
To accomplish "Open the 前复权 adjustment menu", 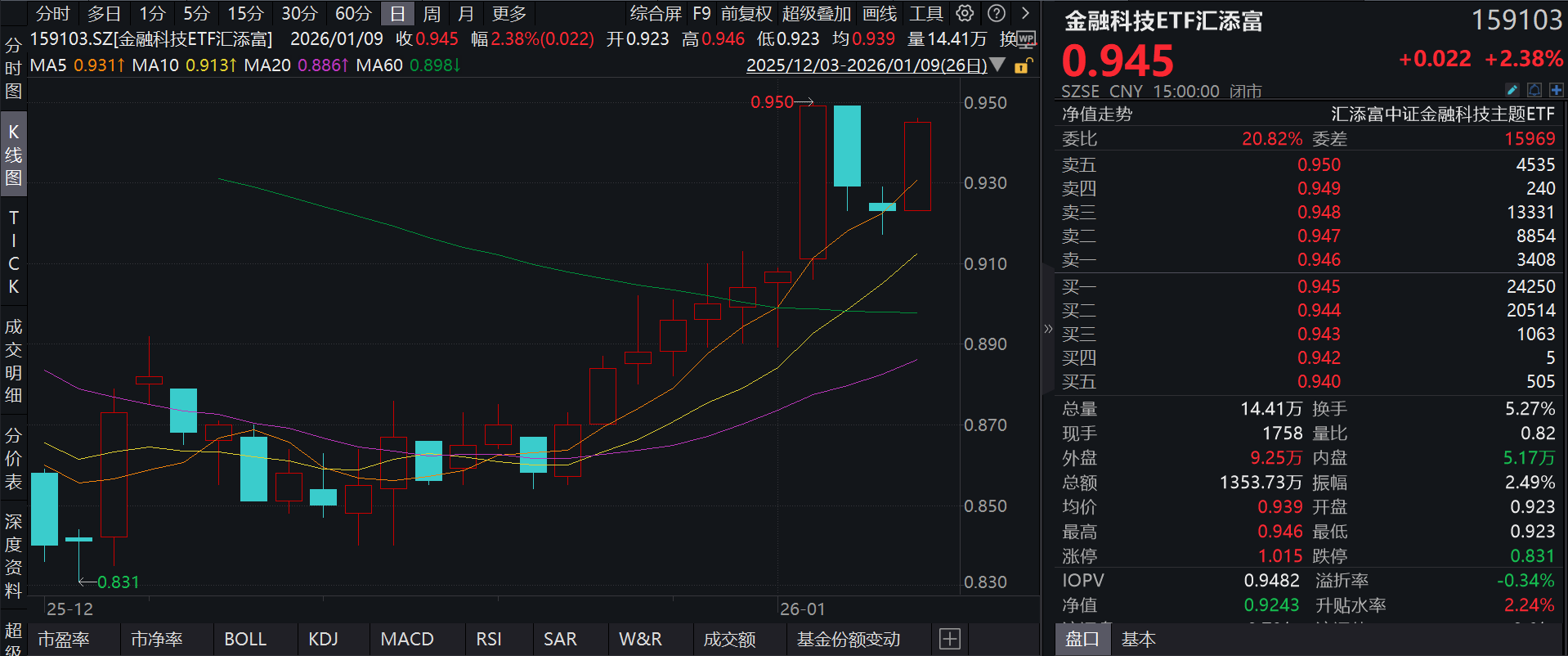I will [x=746, y=14].
